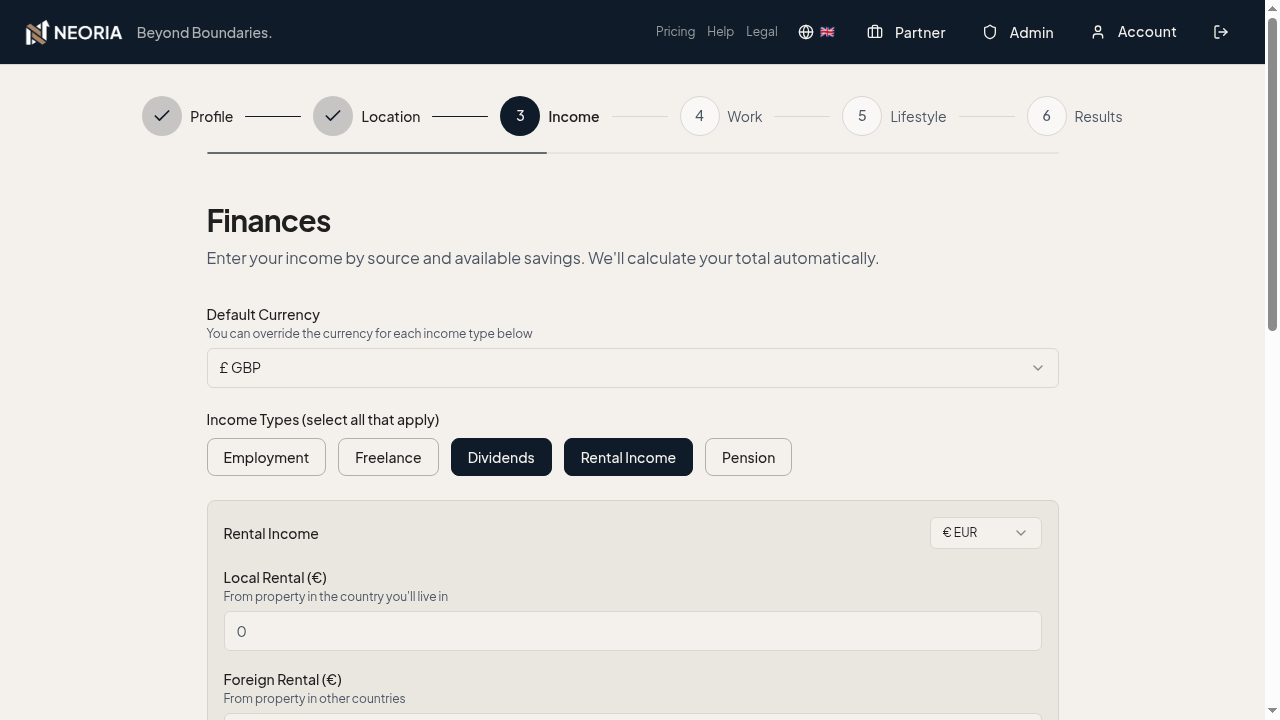Open the Admin menu text
The width and height of the screenshot is (1280, 720).
(x=1031, y=33)
